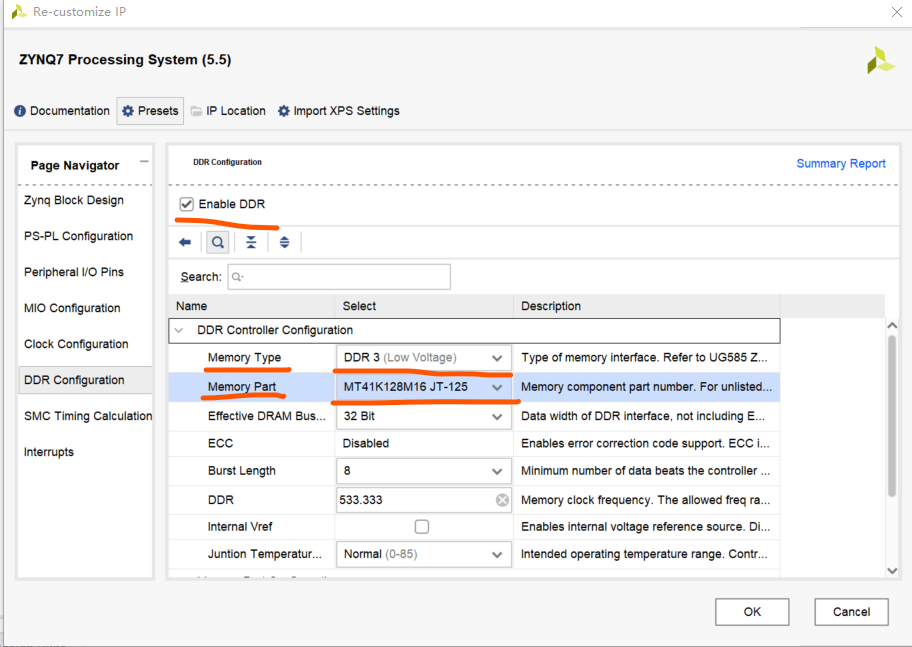Enable the Internal Vref checkbox
Viewport: 912px width, 647px height.
[x=422, y=527]
